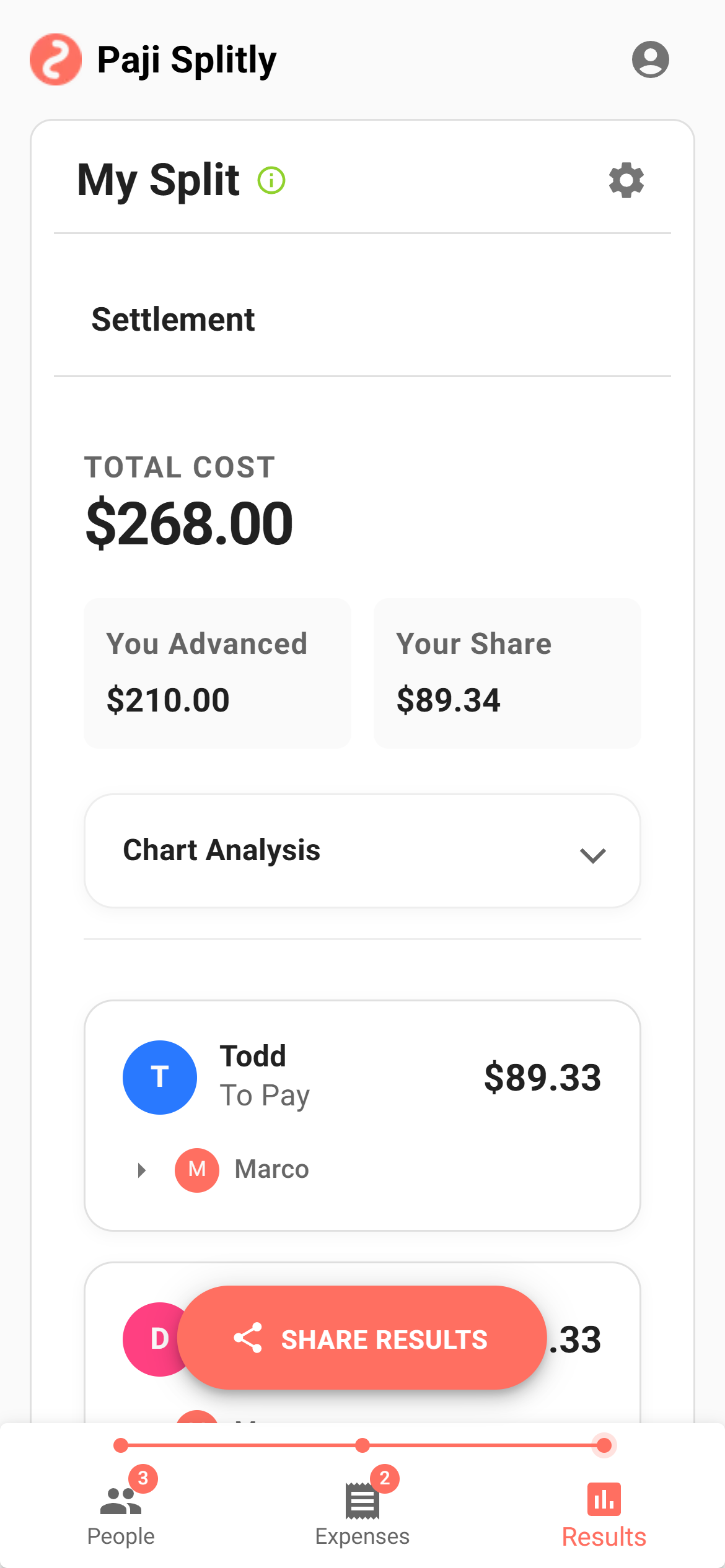Open the Your Share $89.34 card
This screenshot has width=725, height=1568.
507,673
